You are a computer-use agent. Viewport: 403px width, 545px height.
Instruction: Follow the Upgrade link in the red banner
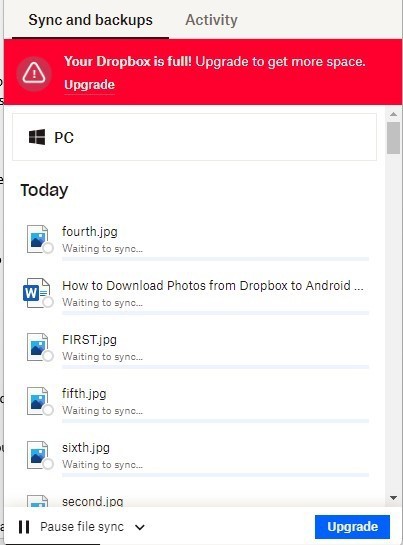pyautogui.click(x=89, y=84)
